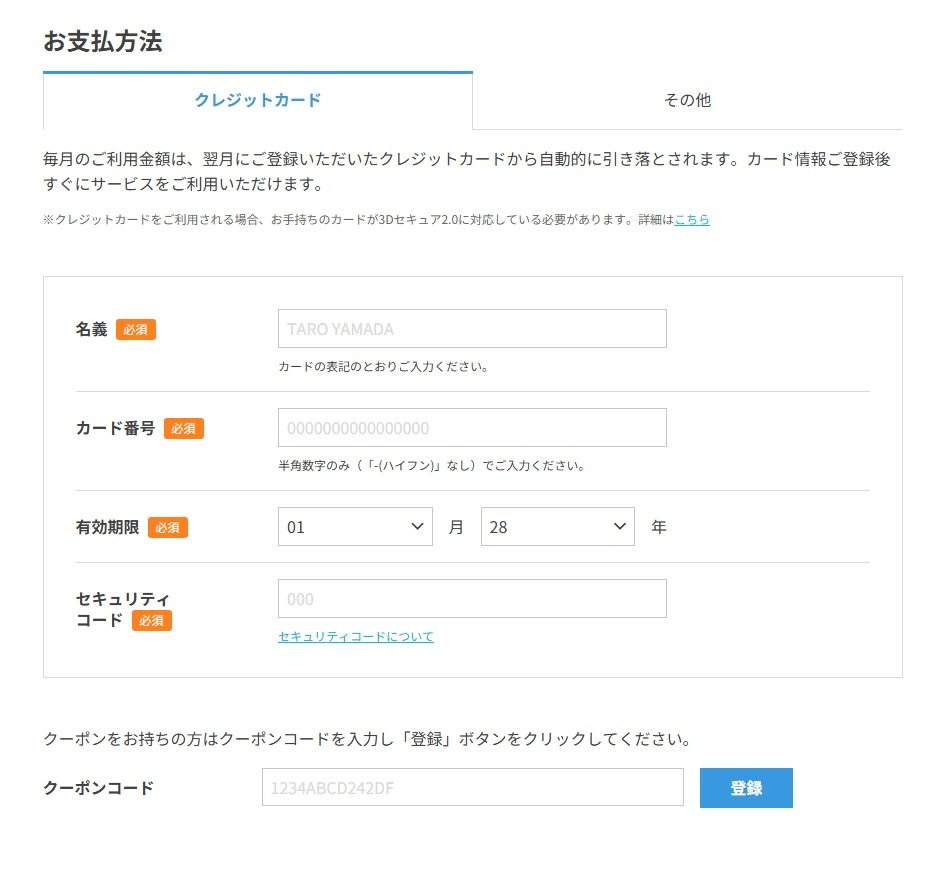Open the その他 payment tab
Viewport: 934px width, 872px height.
pyautogui.click(x=687, y=100)
